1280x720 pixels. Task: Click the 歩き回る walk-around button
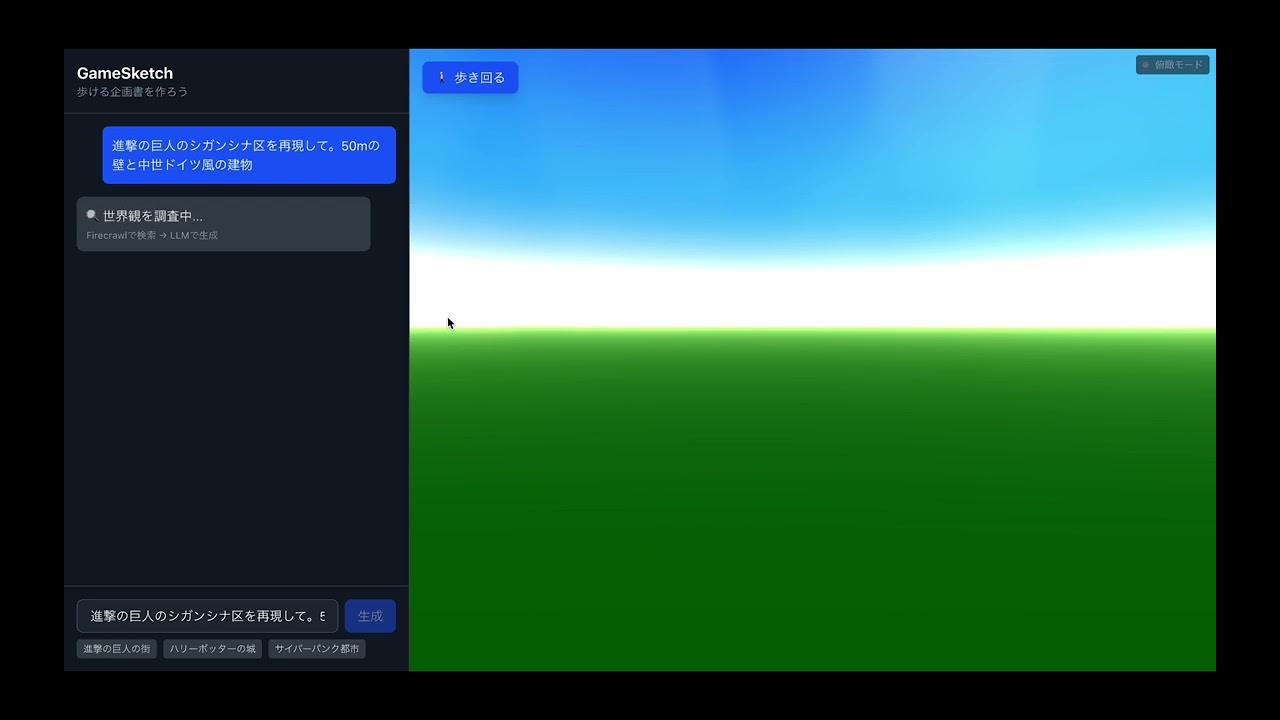tap(470, 77)
